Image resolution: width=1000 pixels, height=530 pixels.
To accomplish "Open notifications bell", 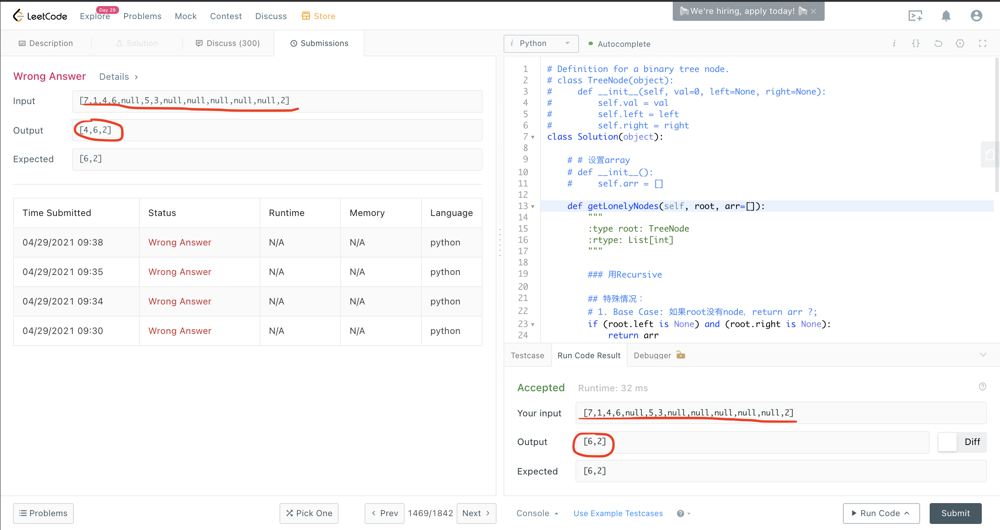I will [x=946, y=16].
